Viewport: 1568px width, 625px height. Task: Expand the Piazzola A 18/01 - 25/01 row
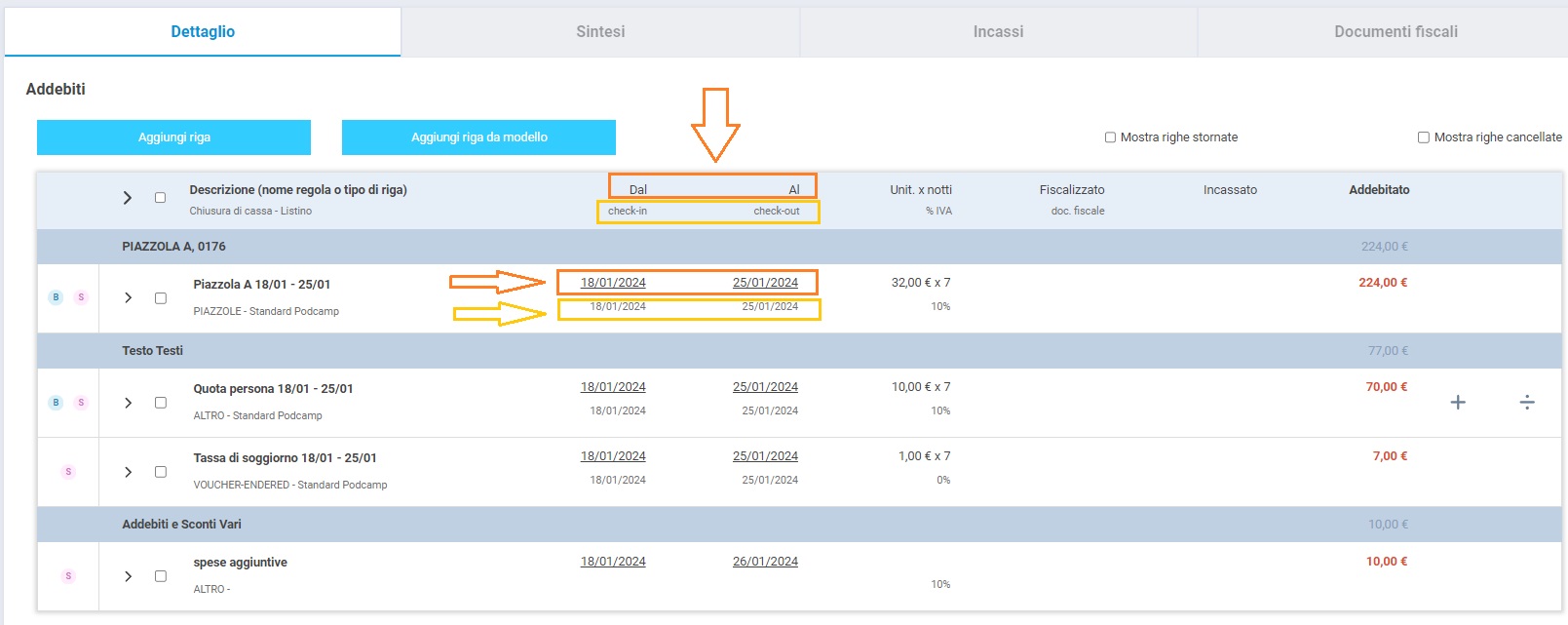128,298
